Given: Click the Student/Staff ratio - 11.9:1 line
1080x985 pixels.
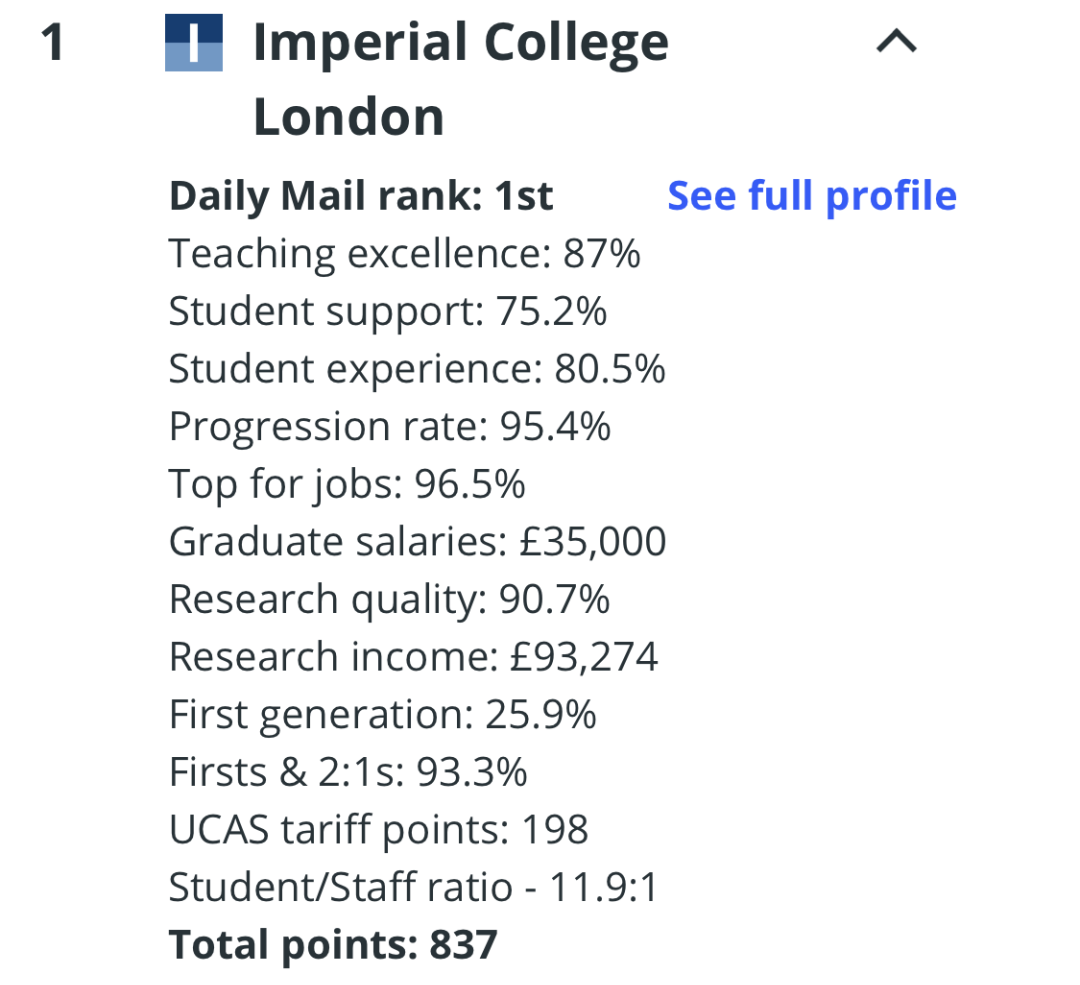Looking at the screenshot, I should (413, 886).
